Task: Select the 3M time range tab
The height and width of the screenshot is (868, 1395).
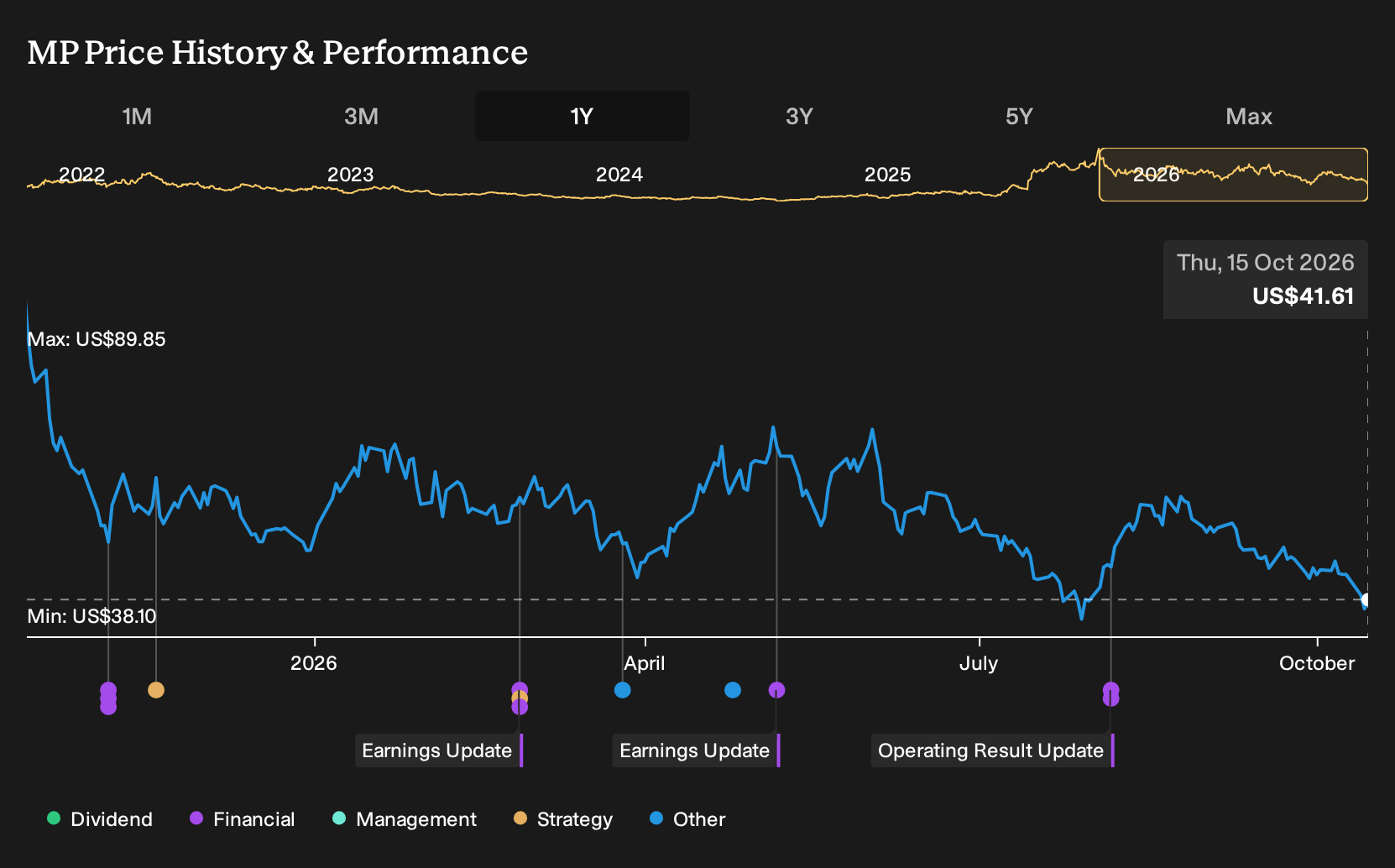Action: click(x=361, y=116)
